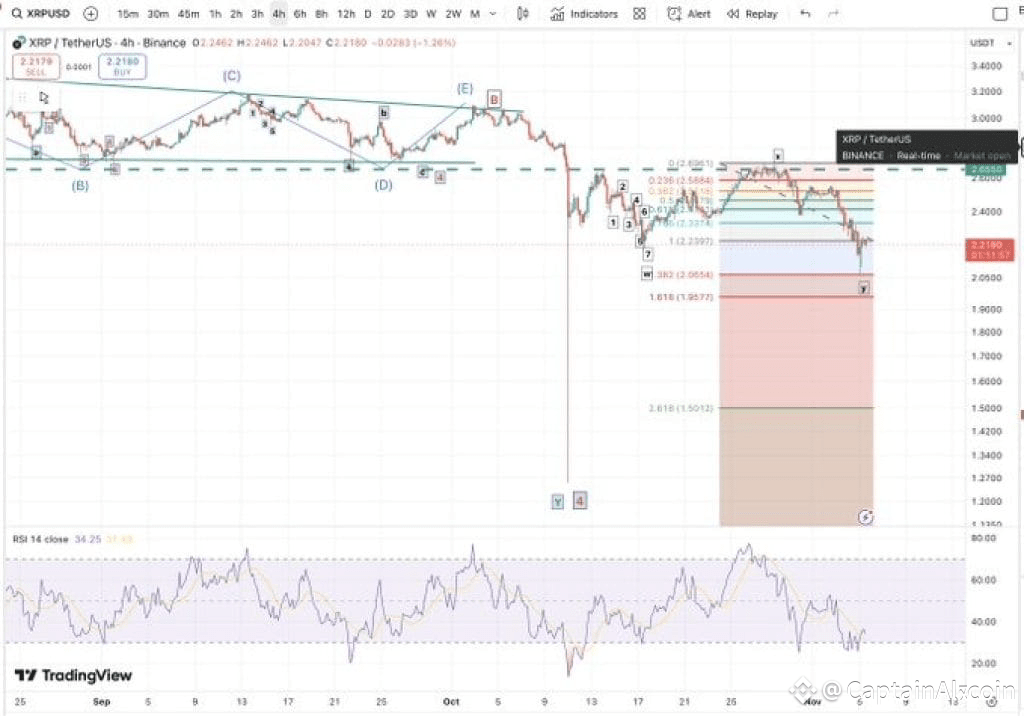Click the lightning go-to-realtime icon on chart
The width and height of the screenshot is (1024, 716).
[x=865, y=517]
